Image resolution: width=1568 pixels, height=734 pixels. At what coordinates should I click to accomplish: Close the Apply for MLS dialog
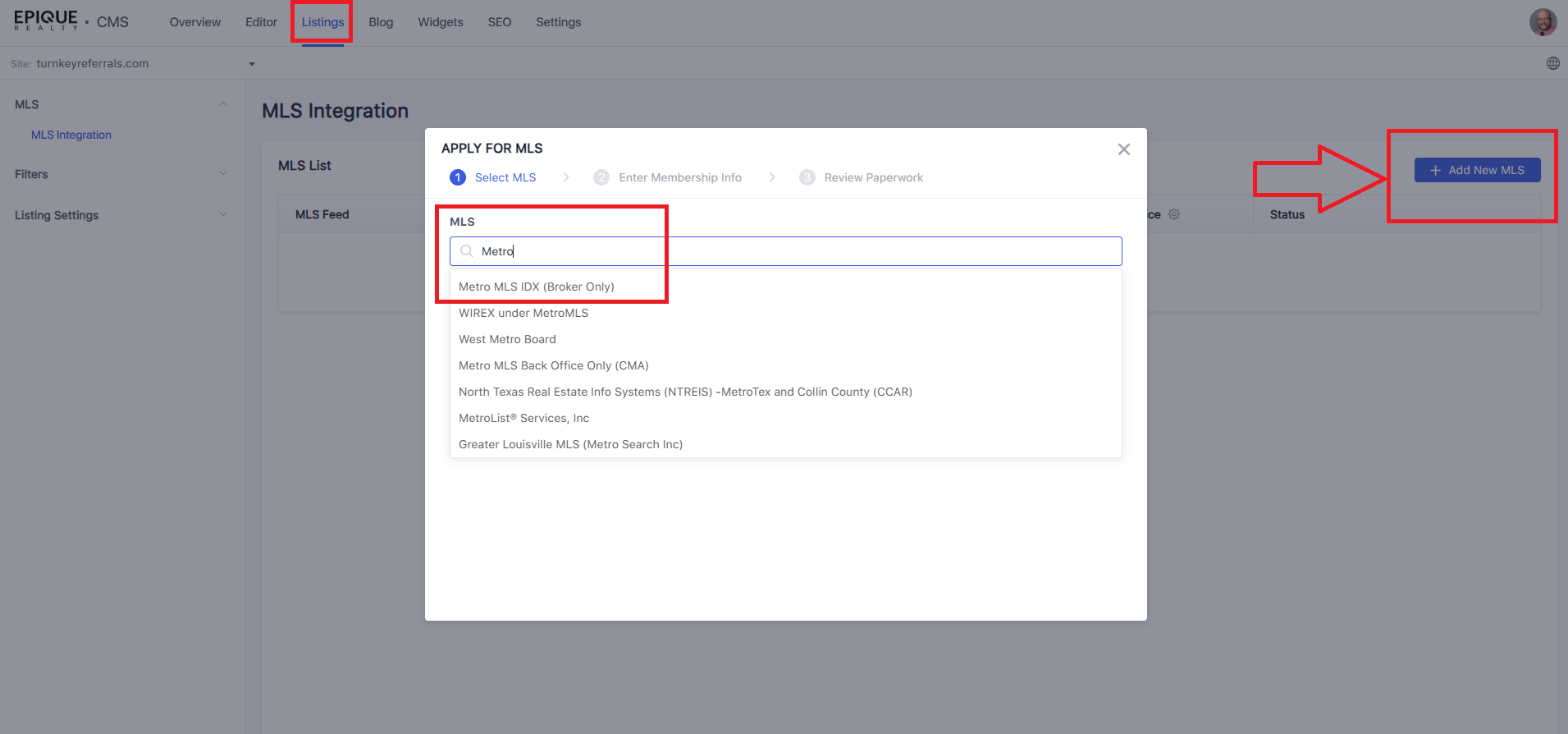point(1123,149)
